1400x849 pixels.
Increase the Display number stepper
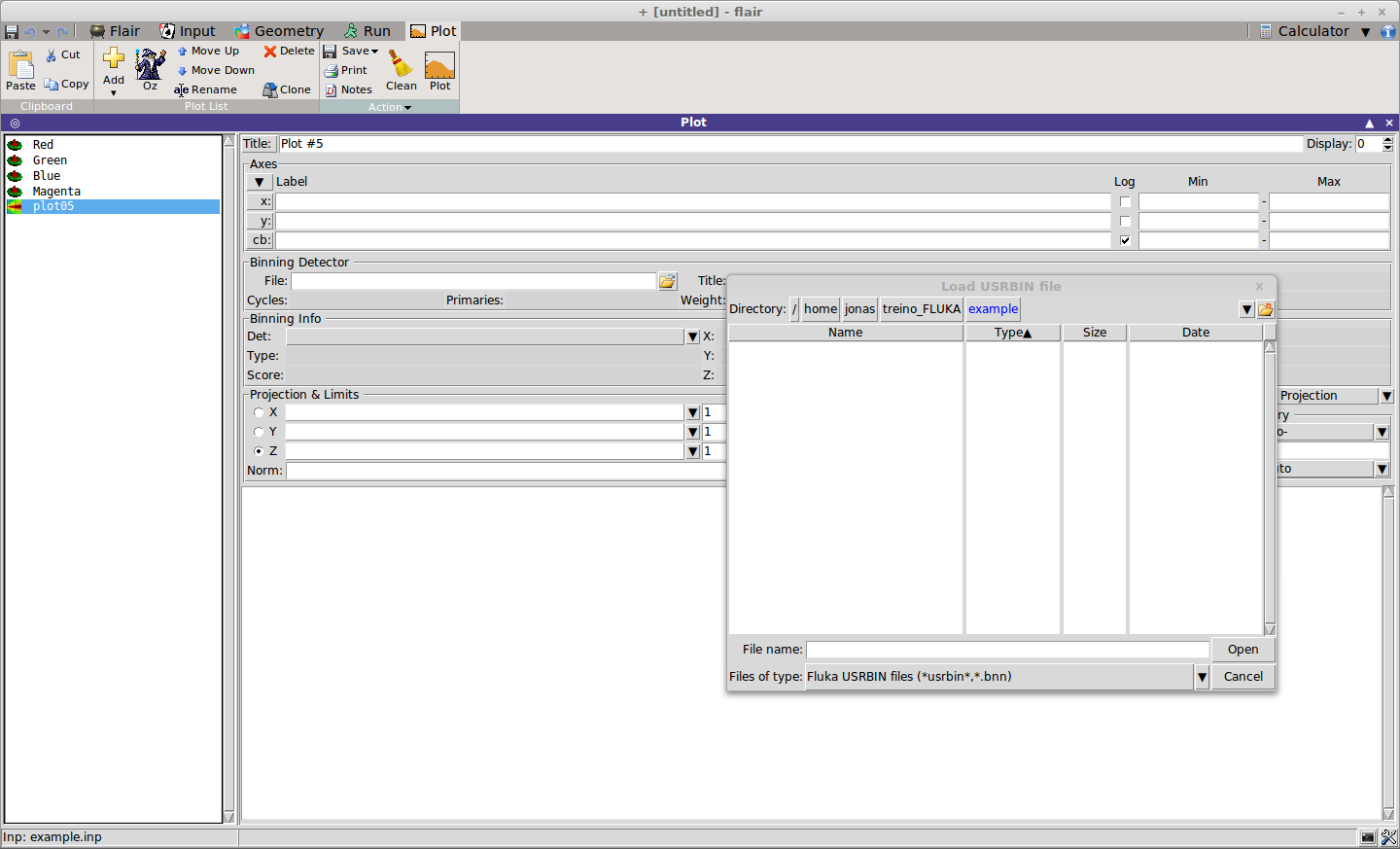[1387, 140]
